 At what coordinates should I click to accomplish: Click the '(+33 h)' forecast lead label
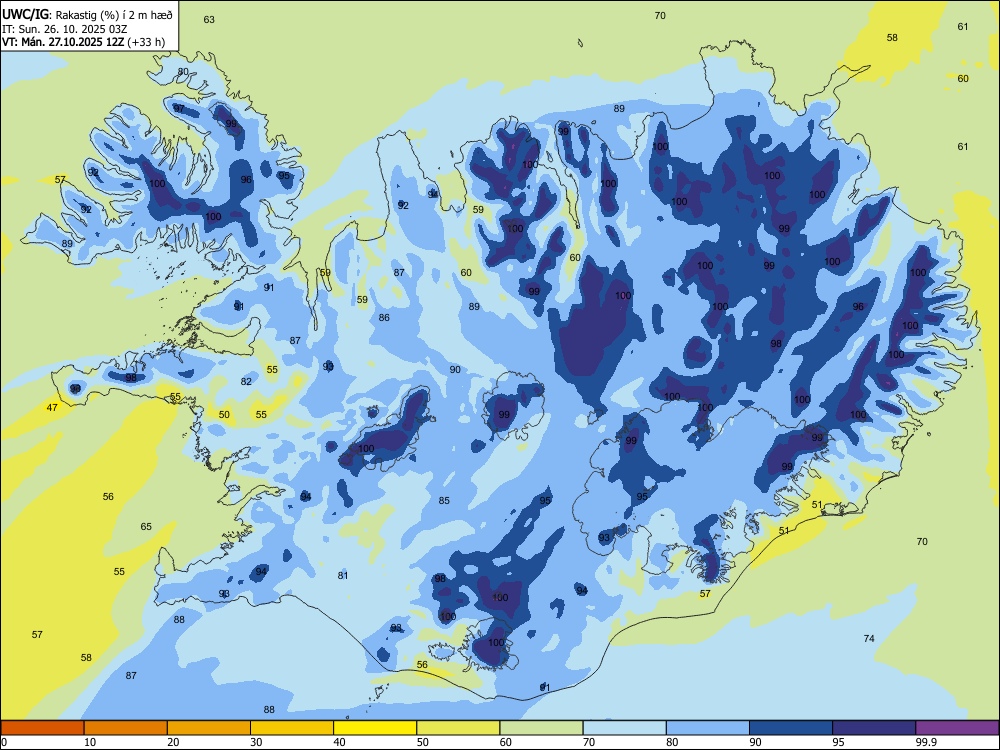(x=146, y=42)
